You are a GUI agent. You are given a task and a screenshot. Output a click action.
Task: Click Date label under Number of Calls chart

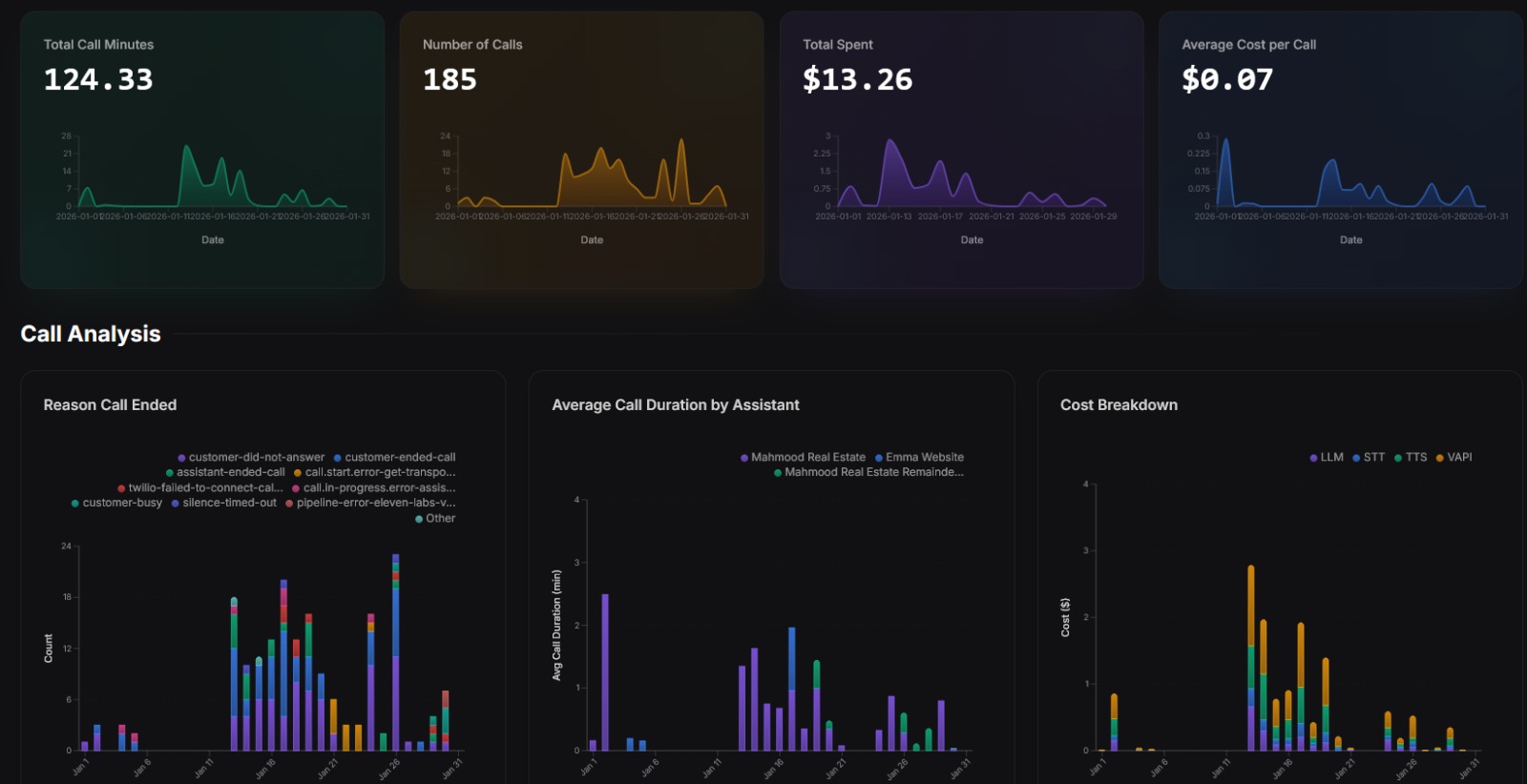(x=592, y=240)
